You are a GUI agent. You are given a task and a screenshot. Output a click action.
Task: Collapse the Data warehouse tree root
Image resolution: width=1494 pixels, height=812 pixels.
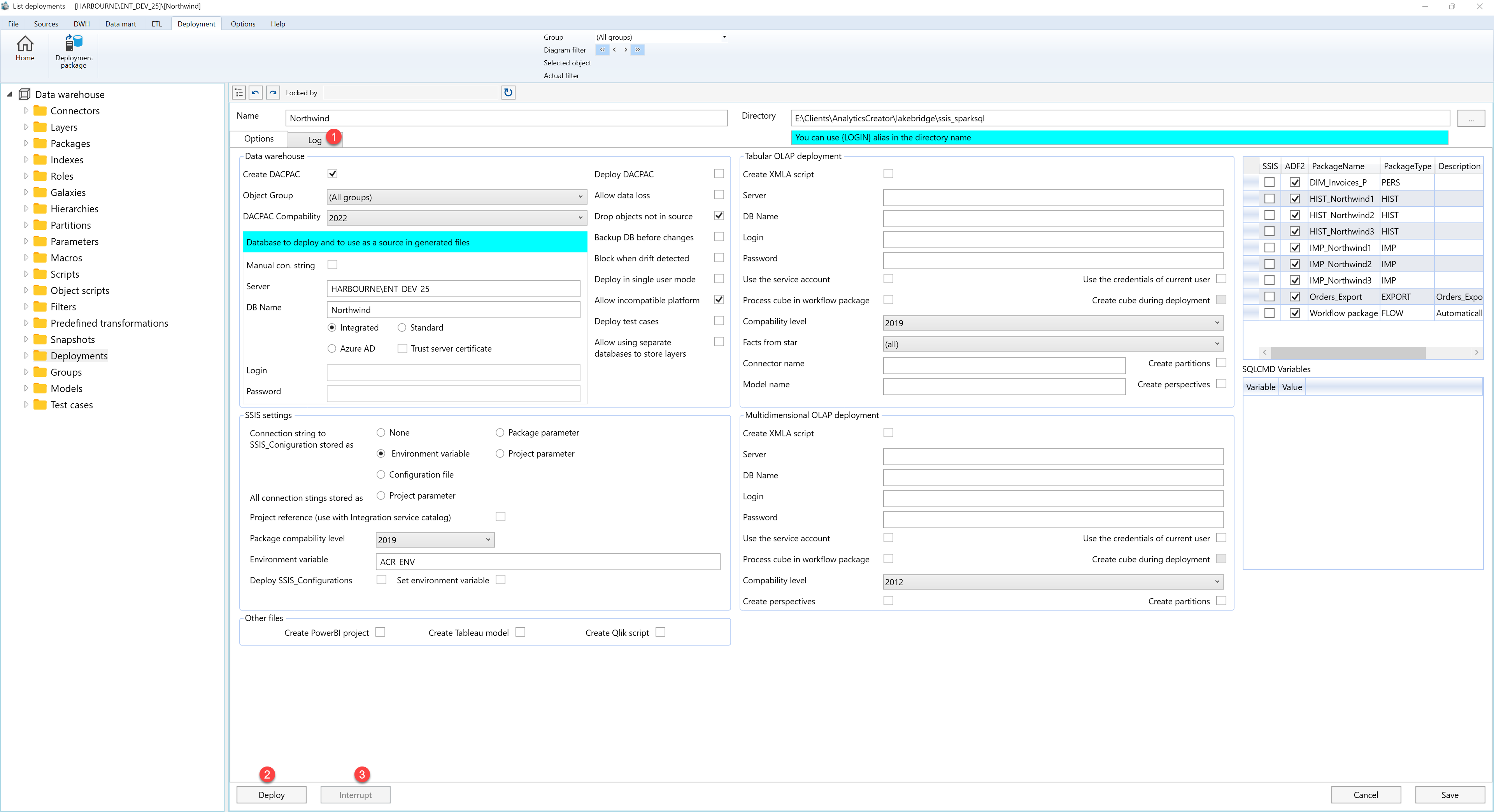tap(9, 94)
